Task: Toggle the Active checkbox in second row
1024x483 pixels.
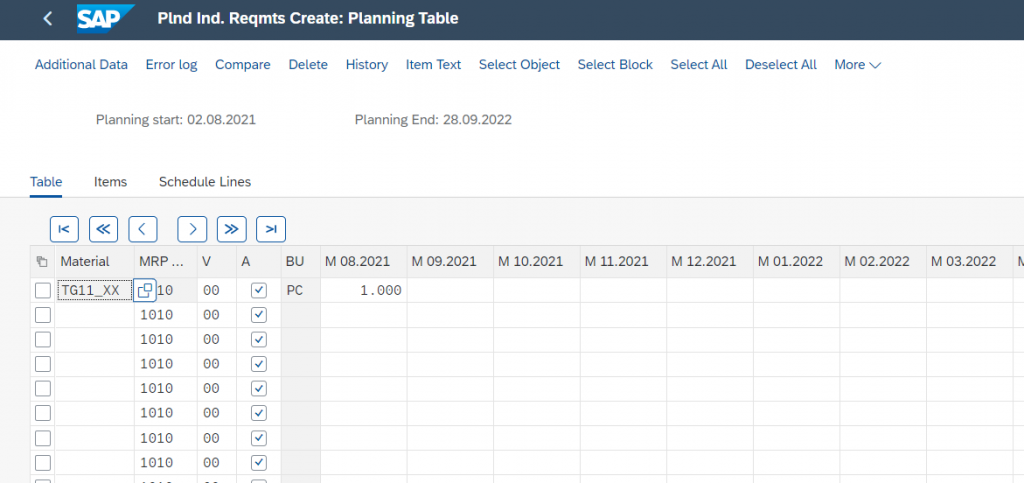Action: tap(259, 315)
